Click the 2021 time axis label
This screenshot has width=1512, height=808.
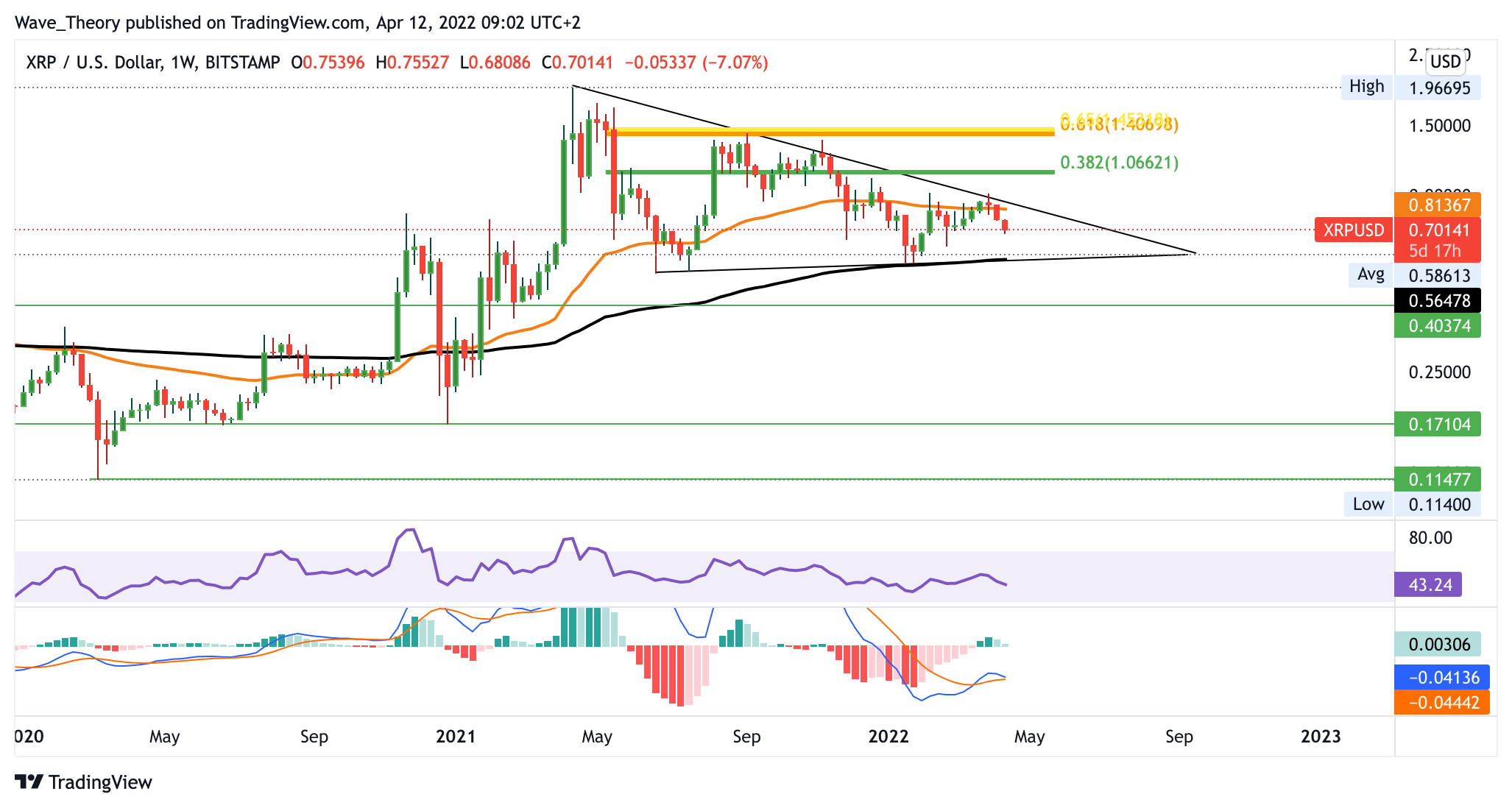coord(456,737)
